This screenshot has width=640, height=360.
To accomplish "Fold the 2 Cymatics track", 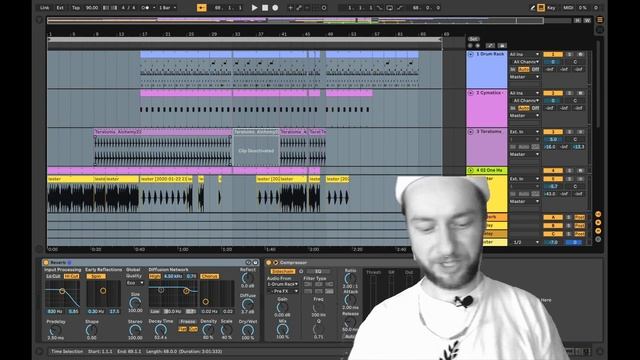I will (x=471, y=93).
